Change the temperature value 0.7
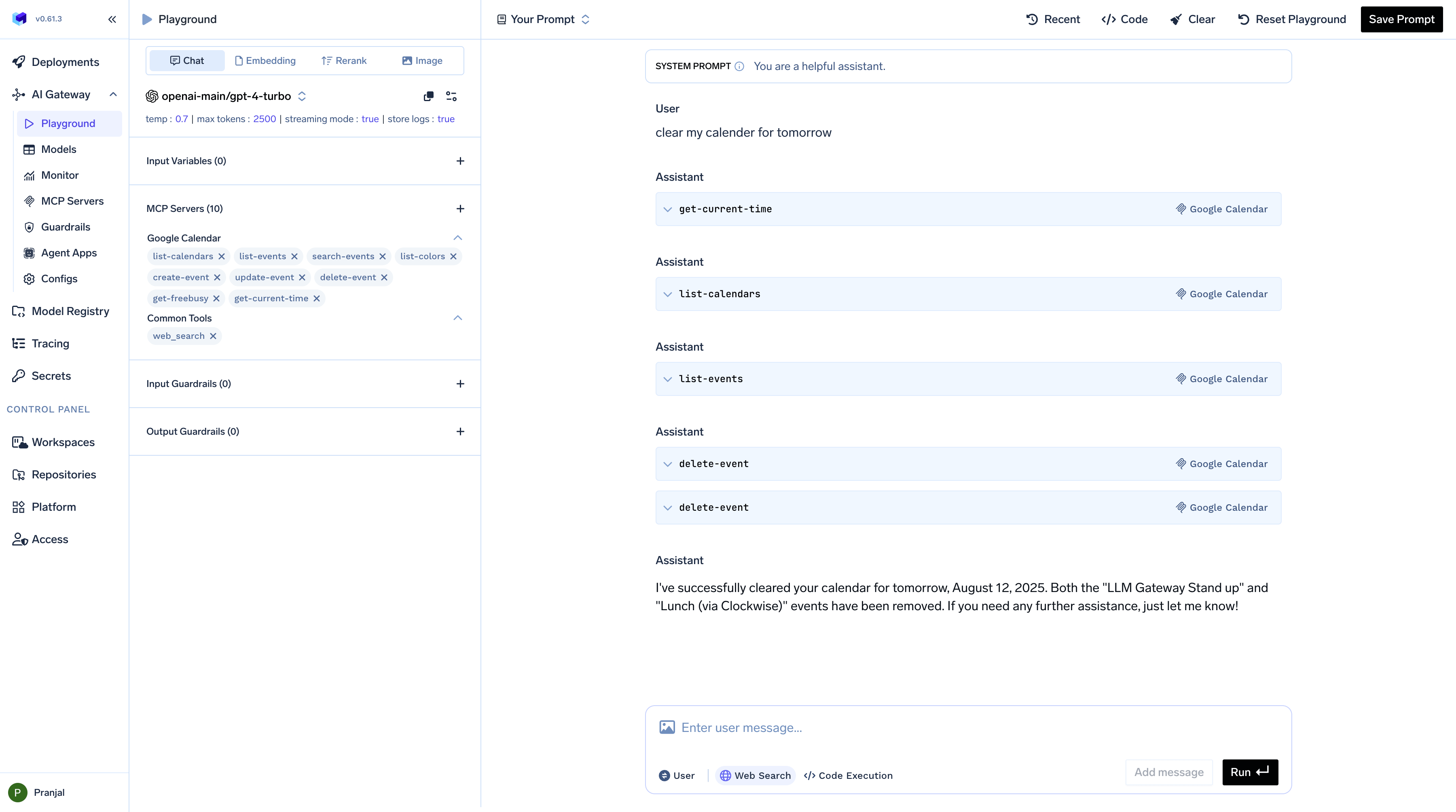Screen dimensions: 1456x812 [182, 118]
